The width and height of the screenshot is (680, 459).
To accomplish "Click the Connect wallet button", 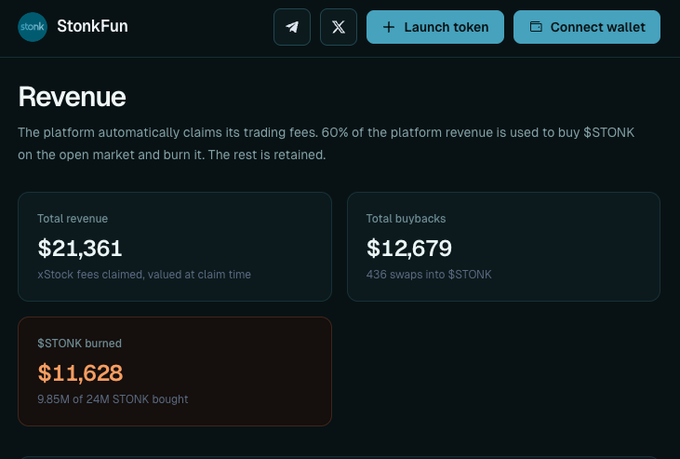I will 587,27.
